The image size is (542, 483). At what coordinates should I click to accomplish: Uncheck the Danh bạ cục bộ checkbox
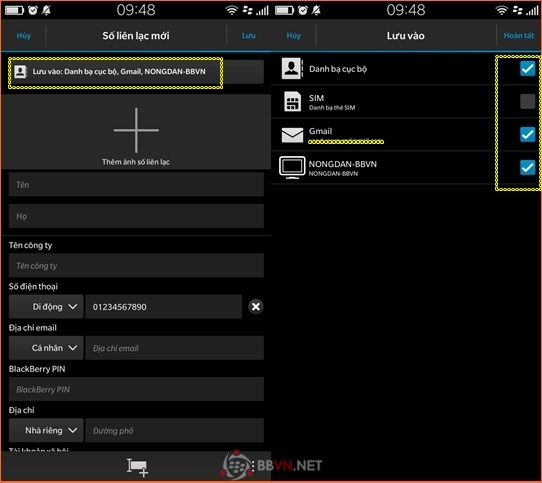coord(527,68)
